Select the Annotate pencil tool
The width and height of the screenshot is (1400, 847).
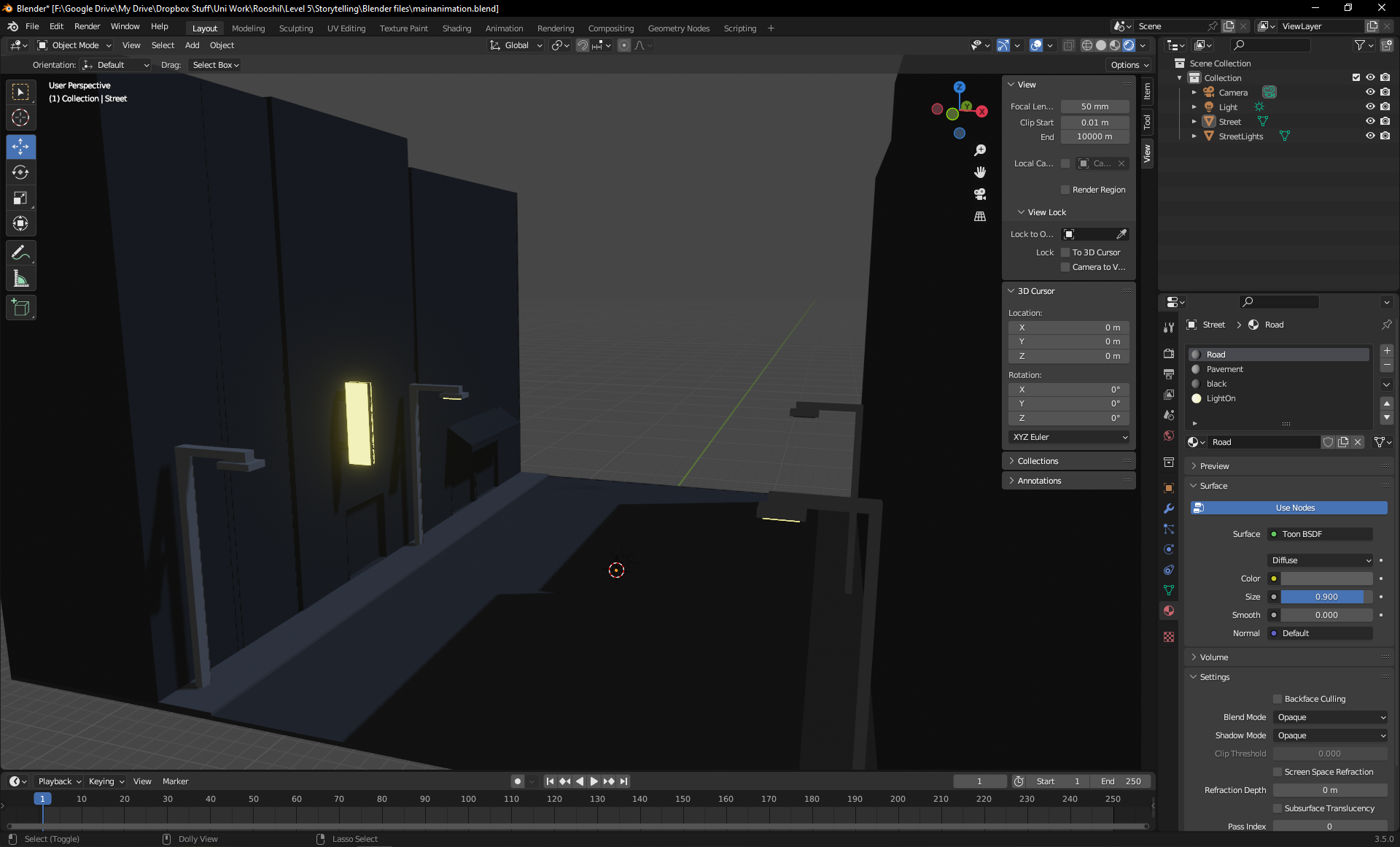[20, 253]
